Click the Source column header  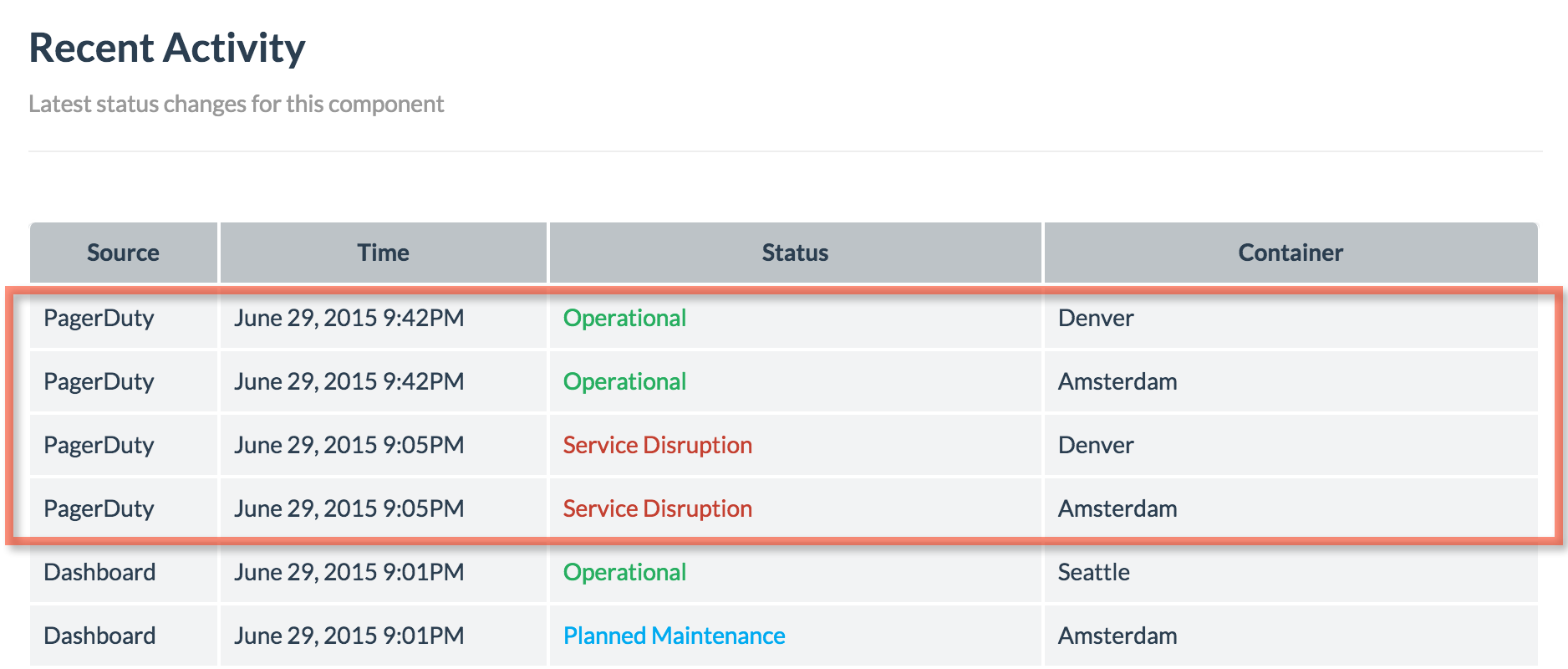124,253
